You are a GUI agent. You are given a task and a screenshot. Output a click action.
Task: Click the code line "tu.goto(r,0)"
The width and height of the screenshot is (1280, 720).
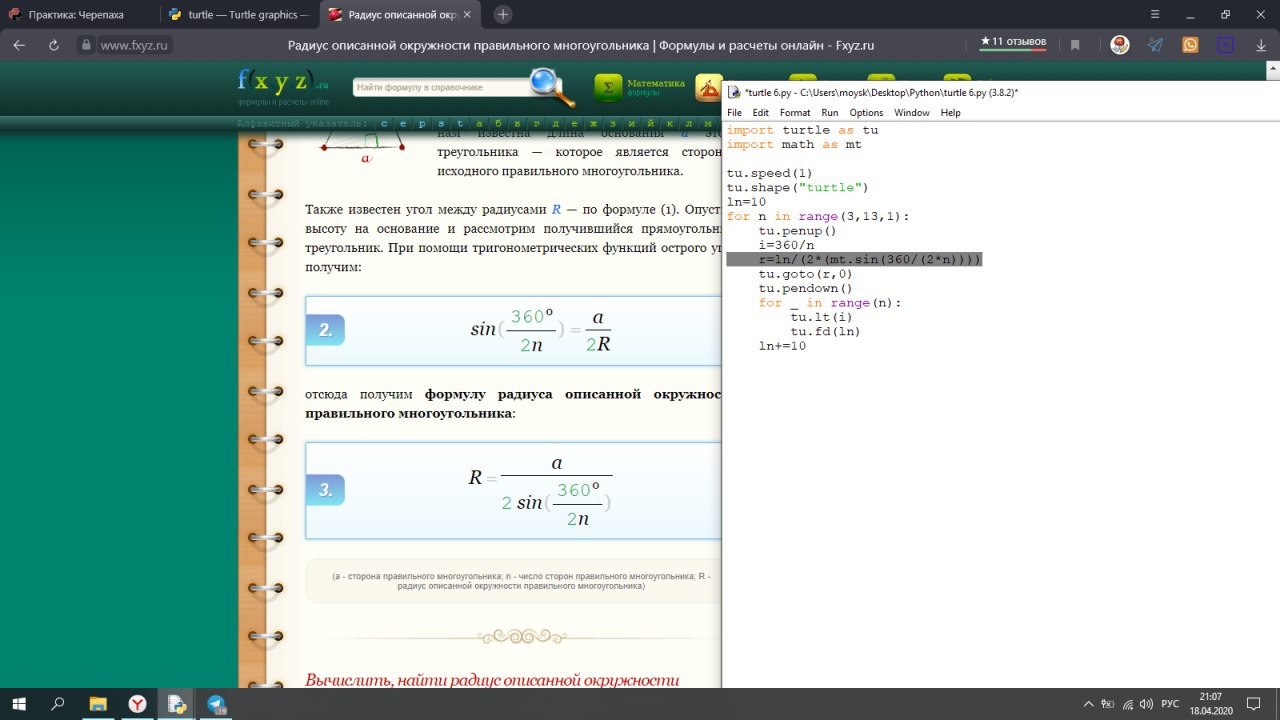(806, 273)
